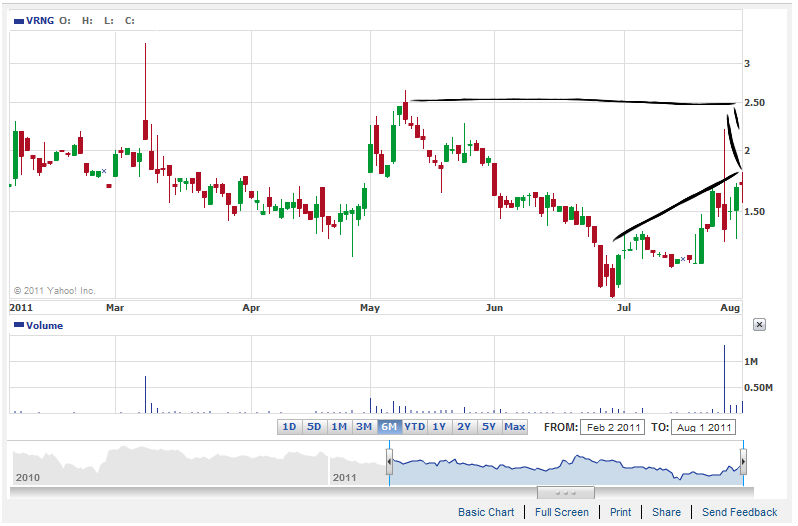Open the Basic Chart link
This screenshot has height=526, width=798.
point(486,512)
